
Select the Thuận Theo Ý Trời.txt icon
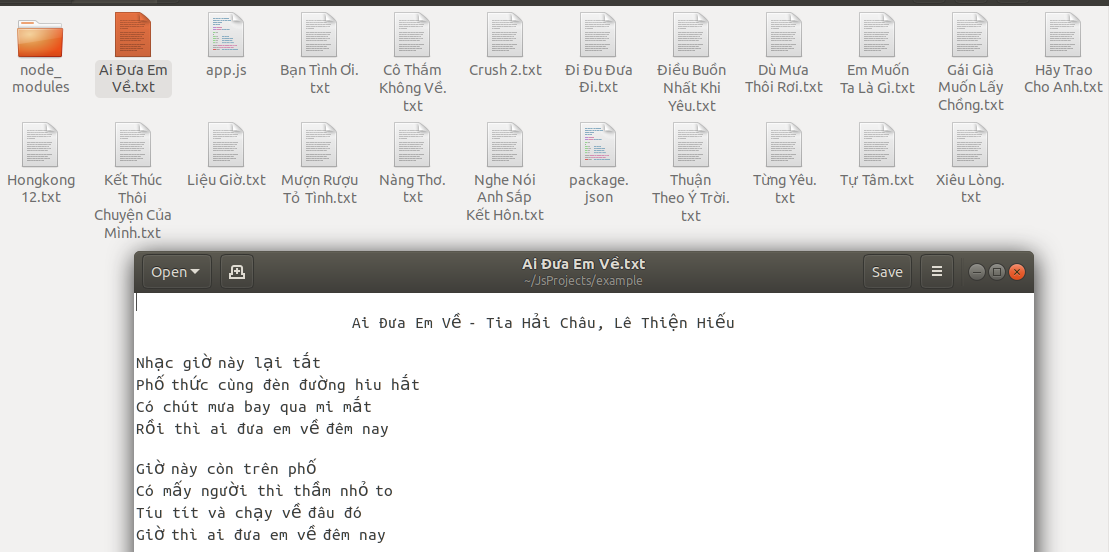(691, 145)
